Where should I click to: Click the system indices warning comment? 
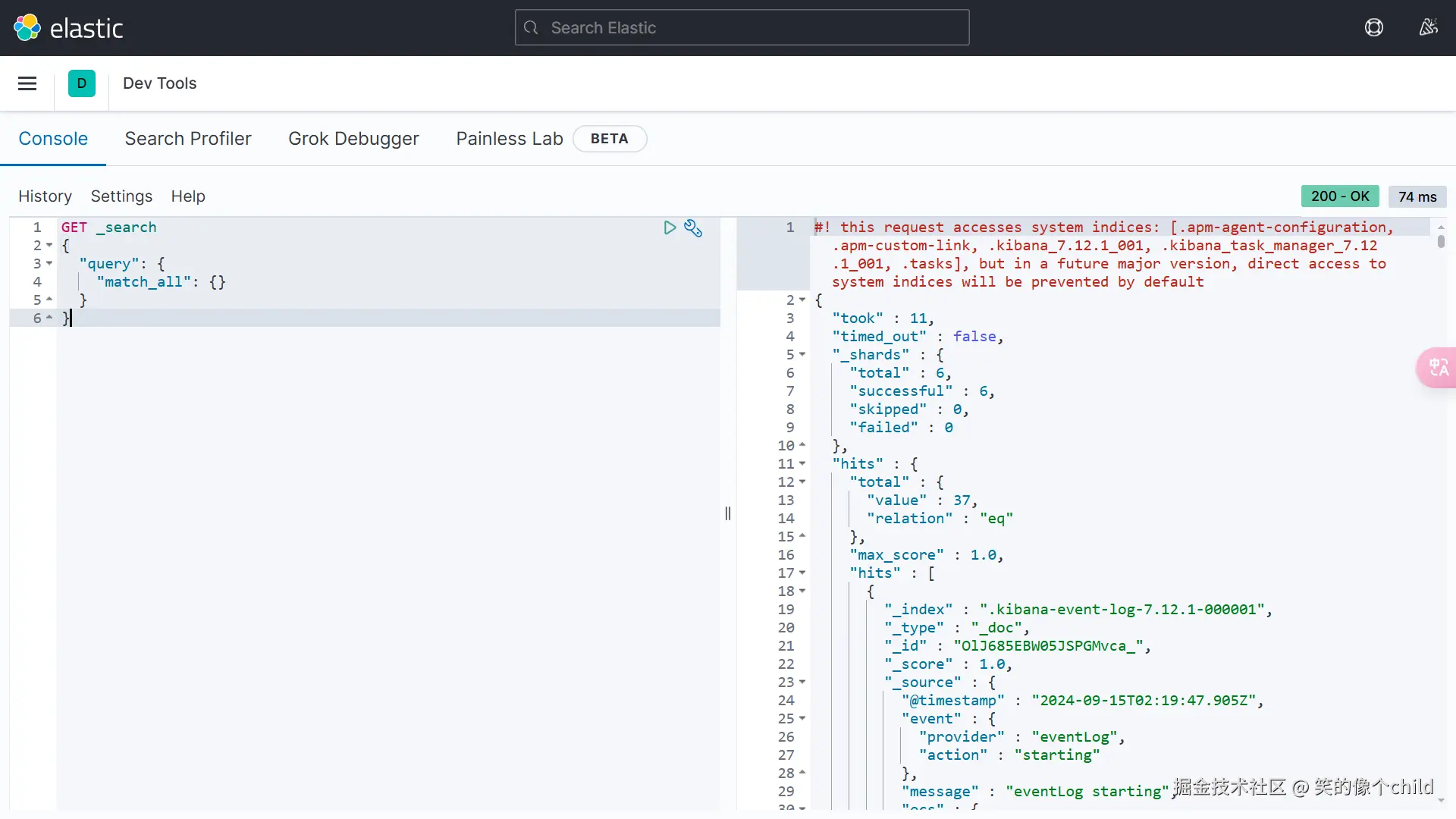tap(1104, 255)
